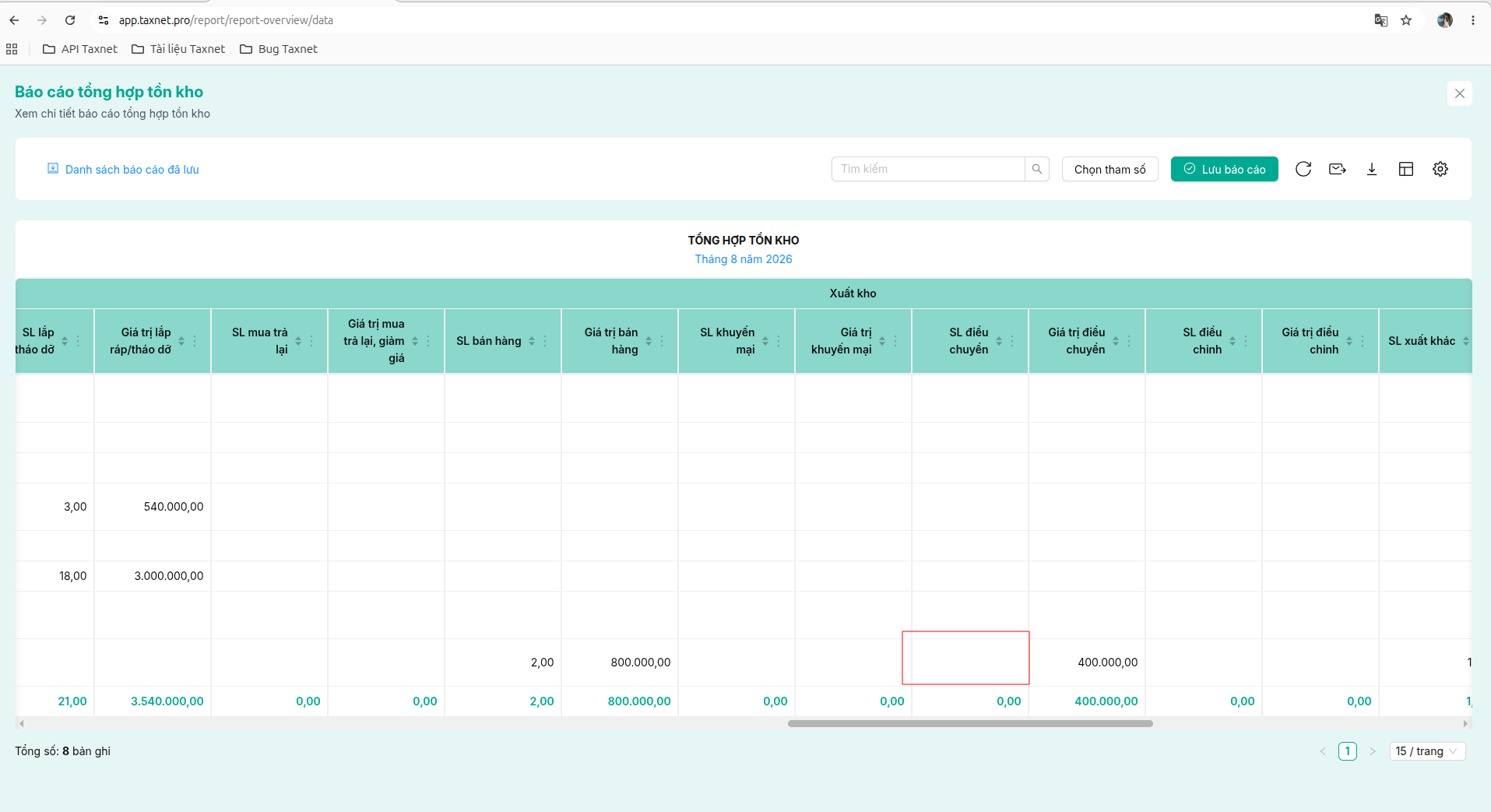Click the horizontal table scrollbar
The image size is (1491, 812).
(970, 723)
